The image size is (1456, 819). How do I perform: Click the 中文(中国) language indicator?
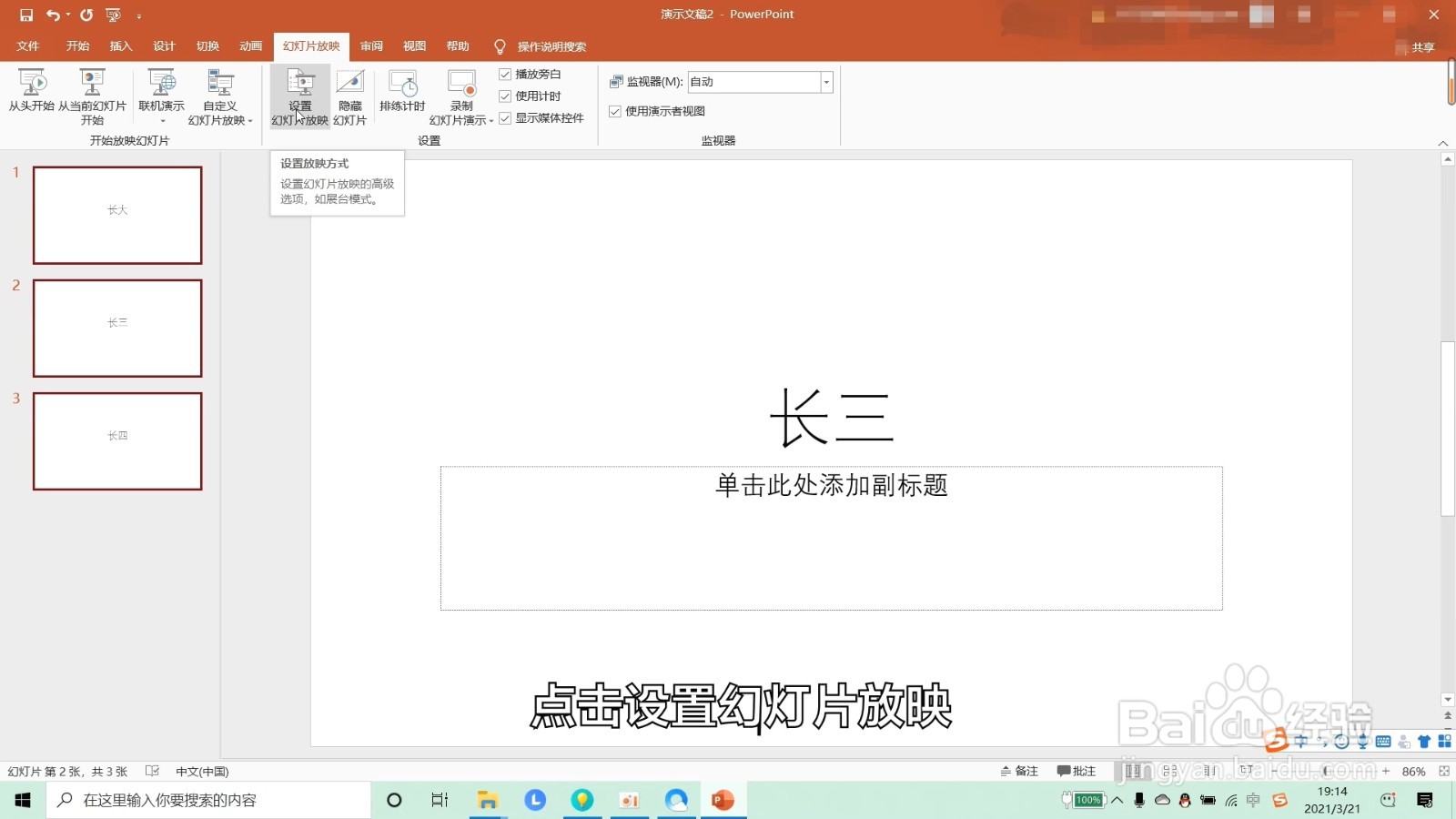[202, 771]
